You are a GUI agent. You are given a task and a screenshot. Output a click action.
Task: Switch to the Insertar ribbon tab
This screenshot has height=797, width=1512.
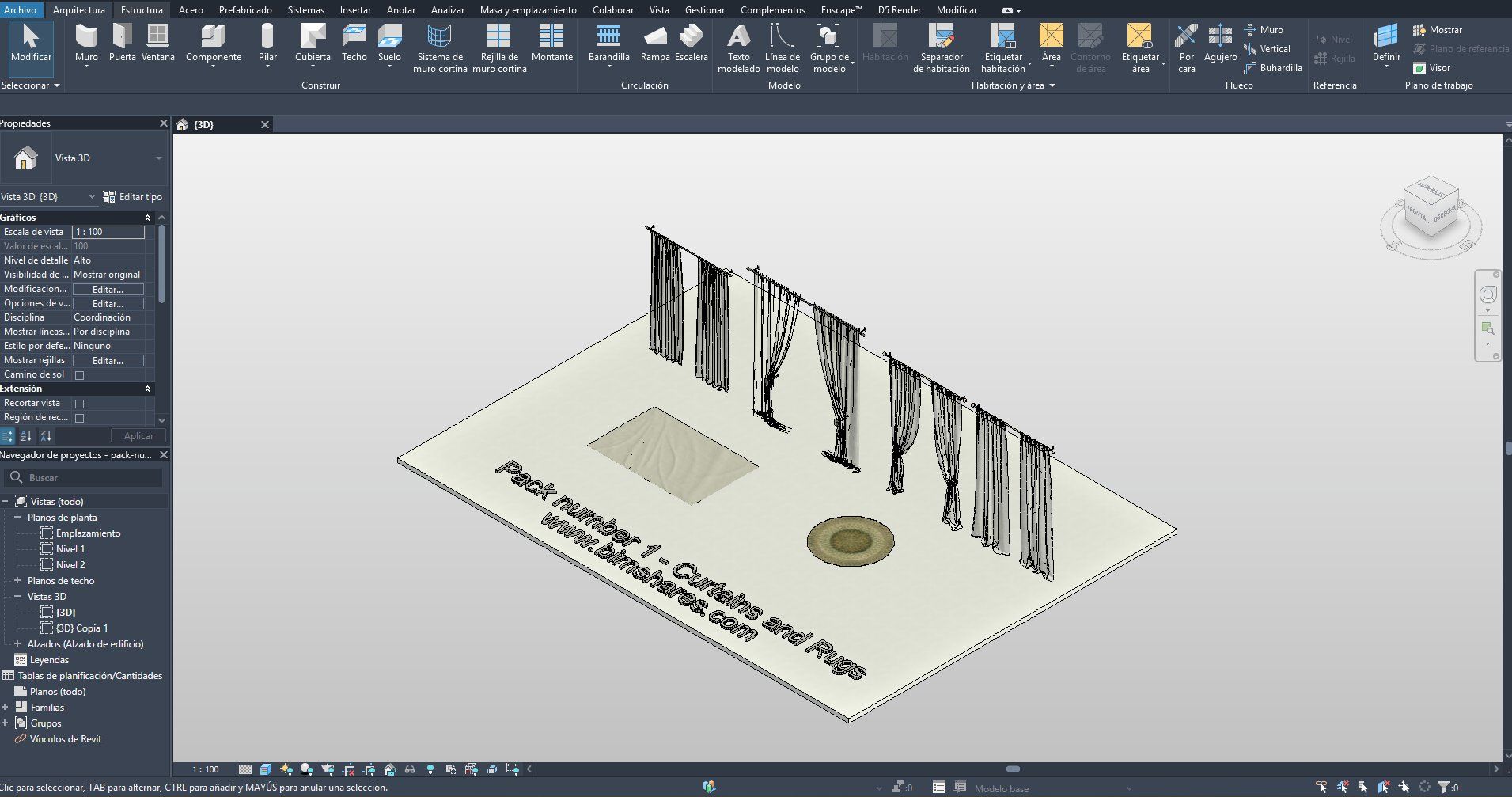coord(355,10)
